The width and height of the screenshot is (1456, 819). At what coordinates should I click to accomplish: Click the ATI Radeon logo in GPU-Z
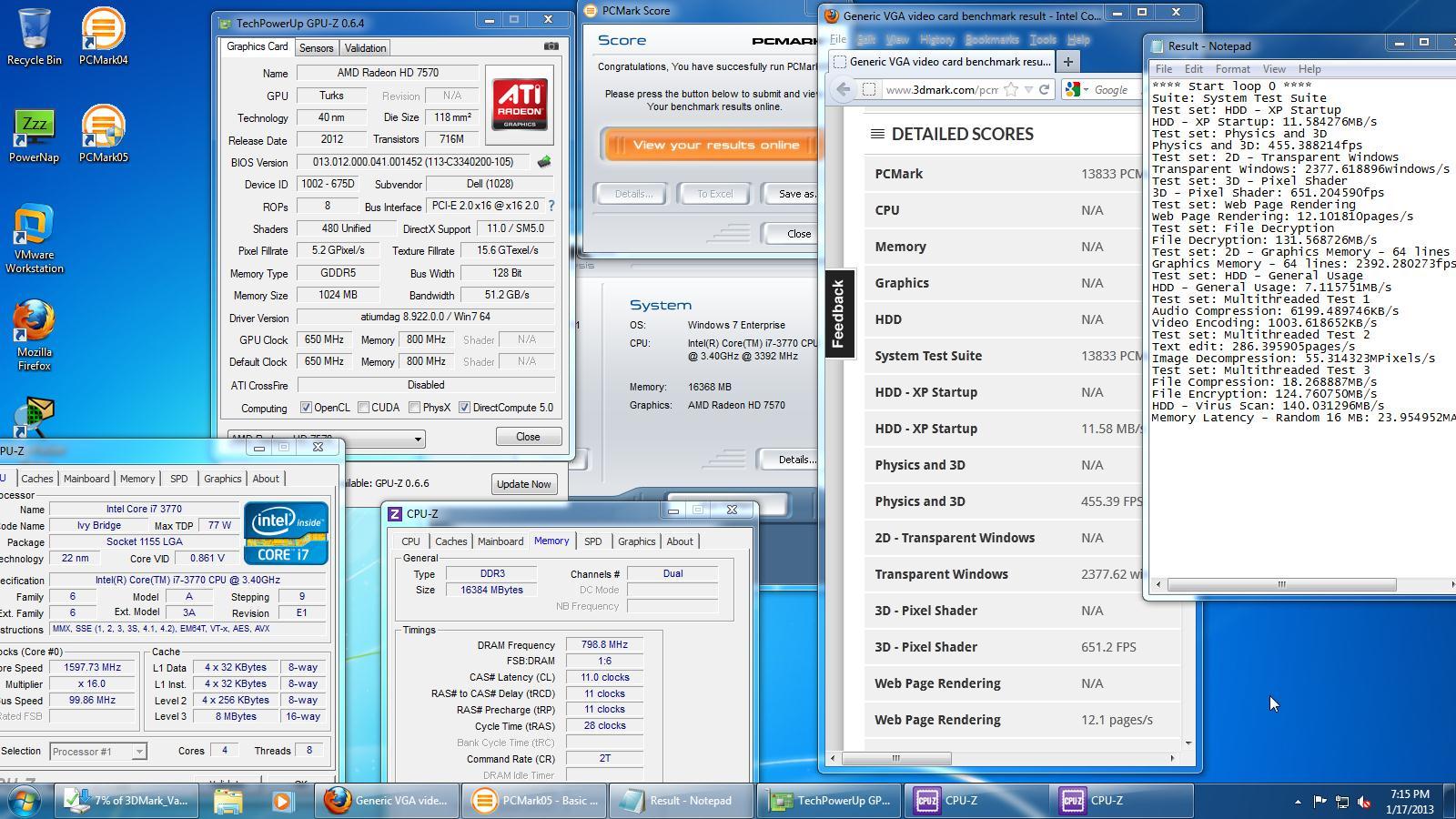[x=520, y=105]
